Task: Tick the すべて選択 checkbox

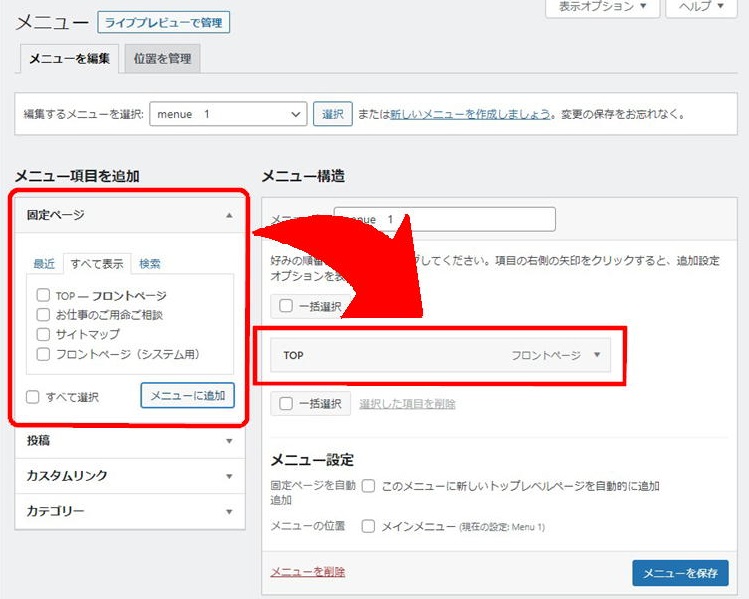Action: coord(33,397)
